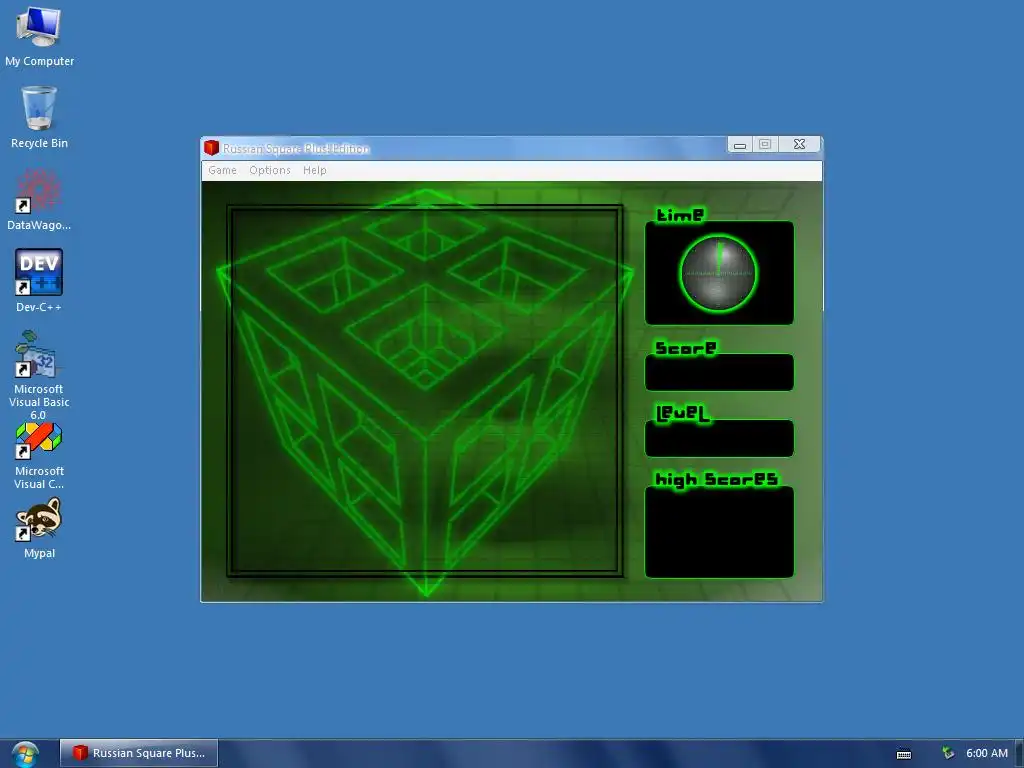Viewport: 1024px width, 768px height.
Task: Select the DataWagon shortcut icon
Action: [x=39, y=200]
